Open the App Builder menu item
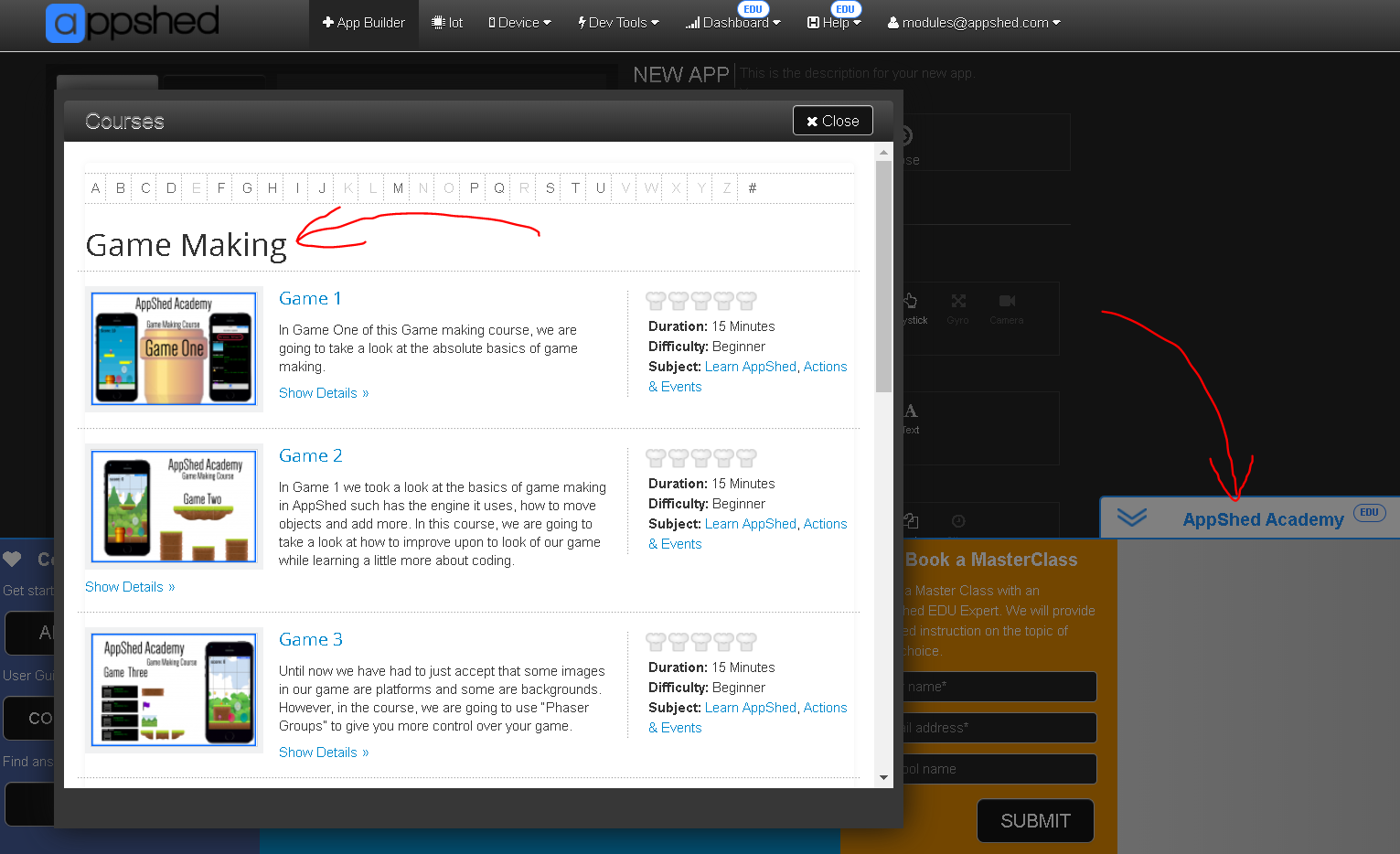 (x=363, y=23)
